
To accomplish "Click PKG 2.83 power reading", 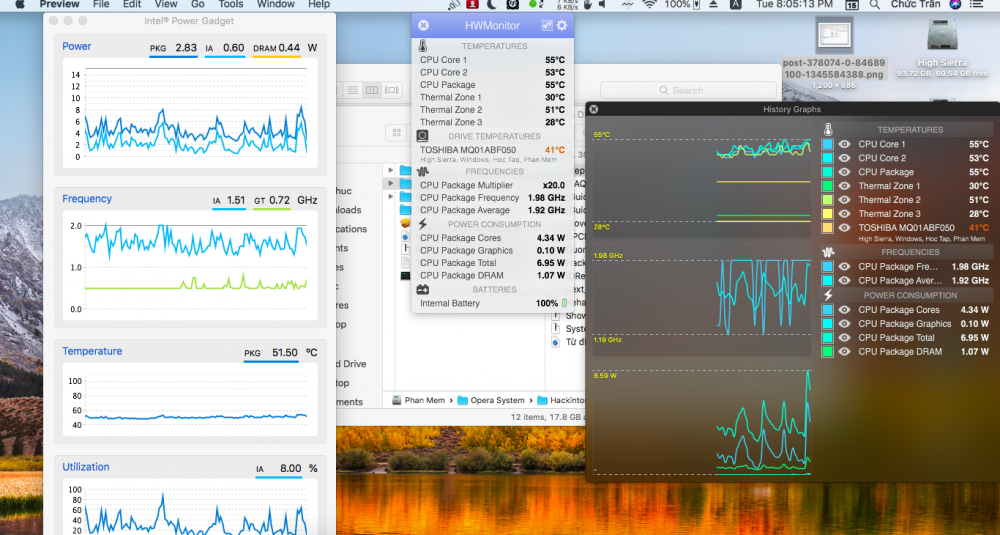I will 173,48.
